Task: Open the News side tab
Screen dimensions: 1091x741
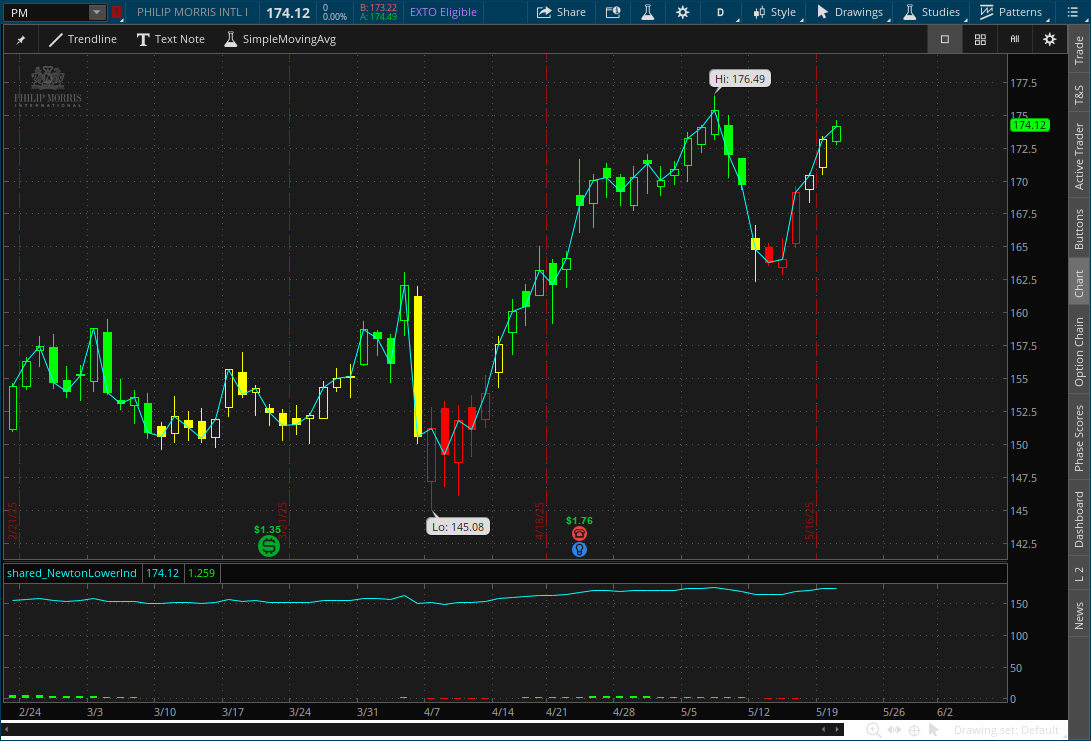Action: (1079, 616)
